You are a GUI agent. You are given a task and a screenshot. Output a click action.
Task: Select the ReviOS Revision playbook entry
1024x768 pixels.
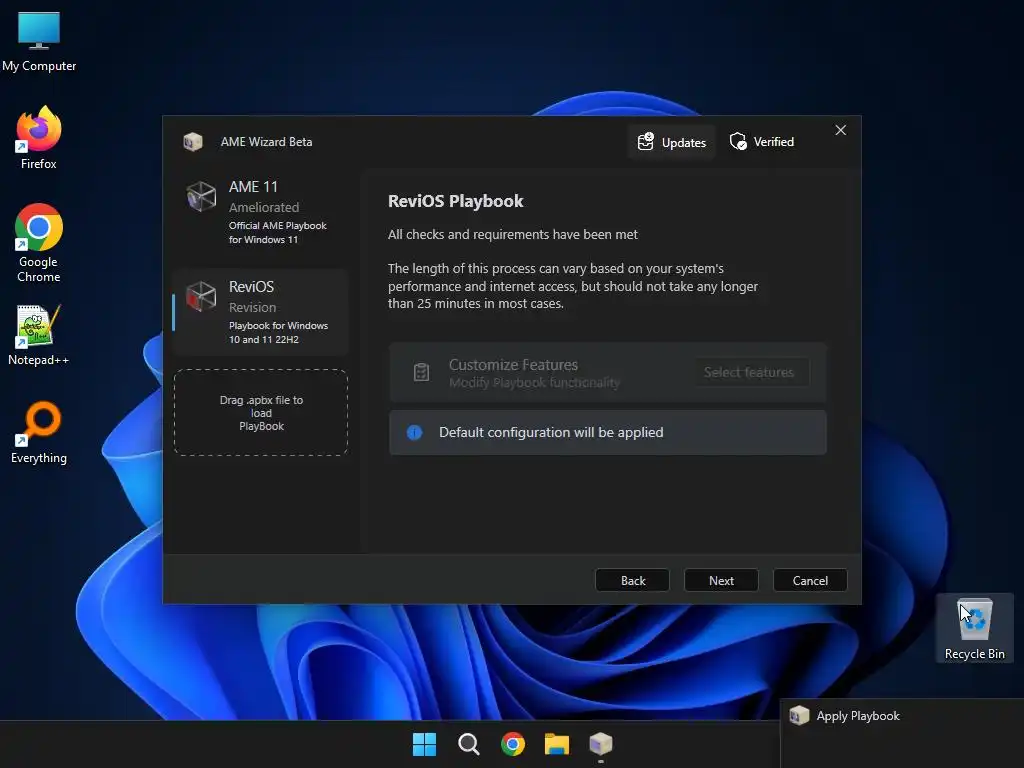[x=260, y=312]
